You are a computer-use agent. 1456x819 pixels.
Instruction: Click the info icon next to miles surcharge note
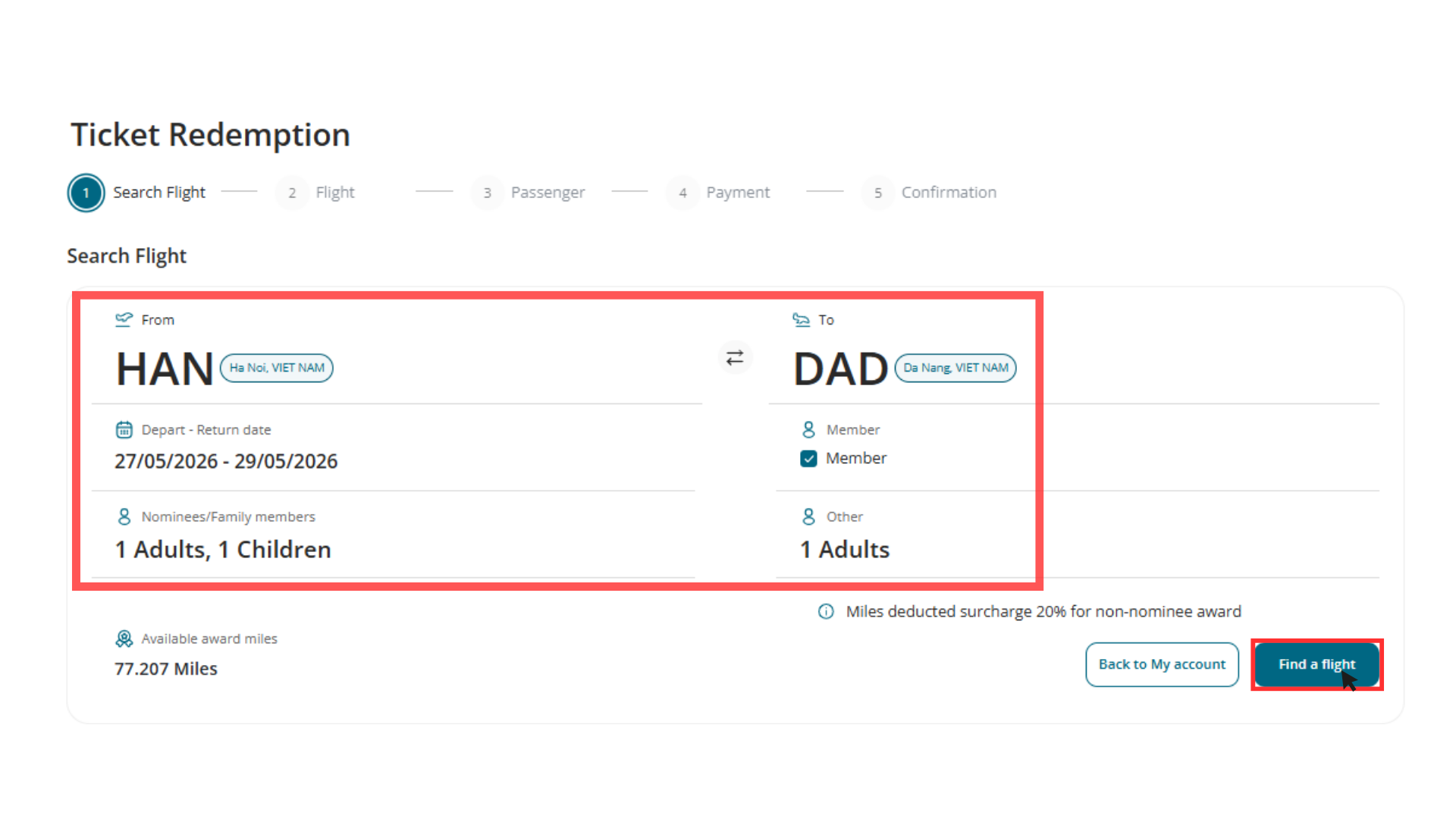pyautogui.click(x=826, y=611)
